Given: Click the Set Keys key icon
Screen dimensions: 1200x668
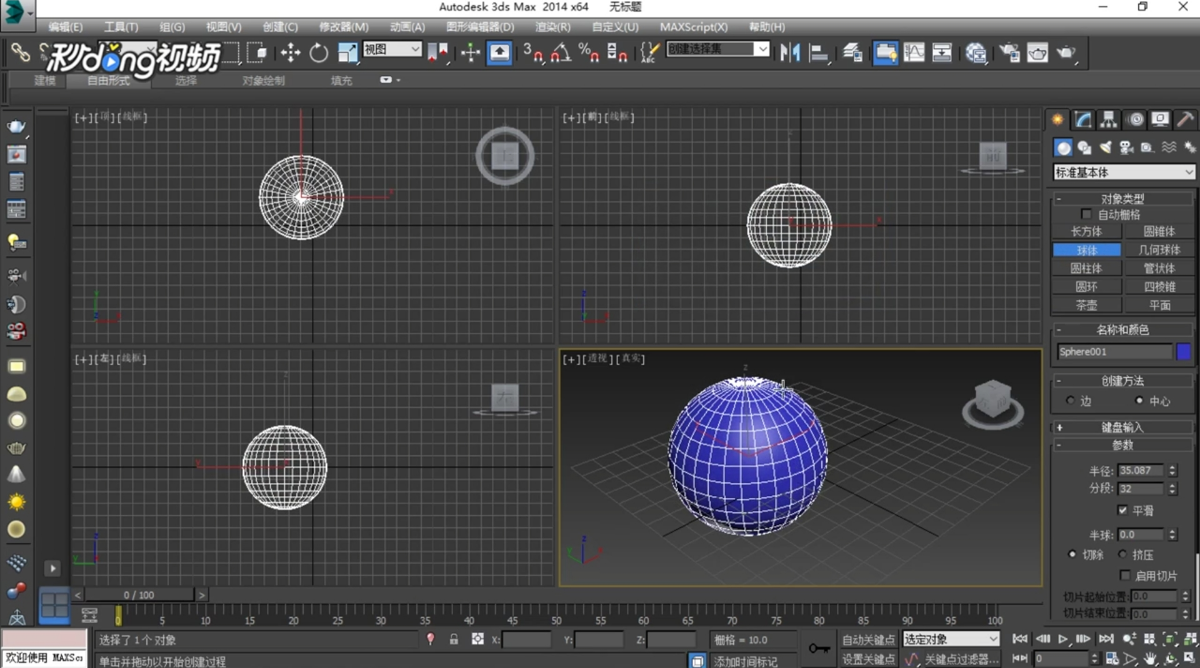Looking at the screenshot, I should pos(819,649).
